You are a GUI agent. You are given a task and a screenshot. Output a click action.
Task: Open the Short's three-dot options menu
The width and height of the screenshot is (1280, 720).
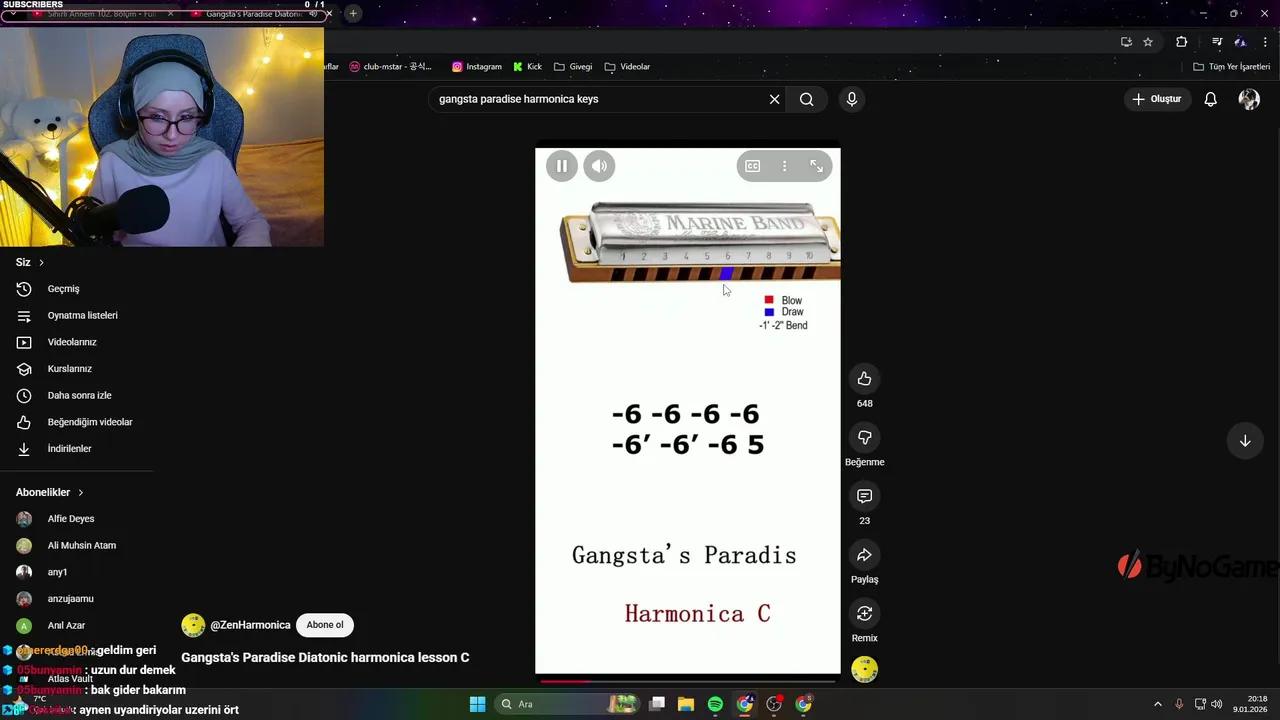tap(784, 166)
